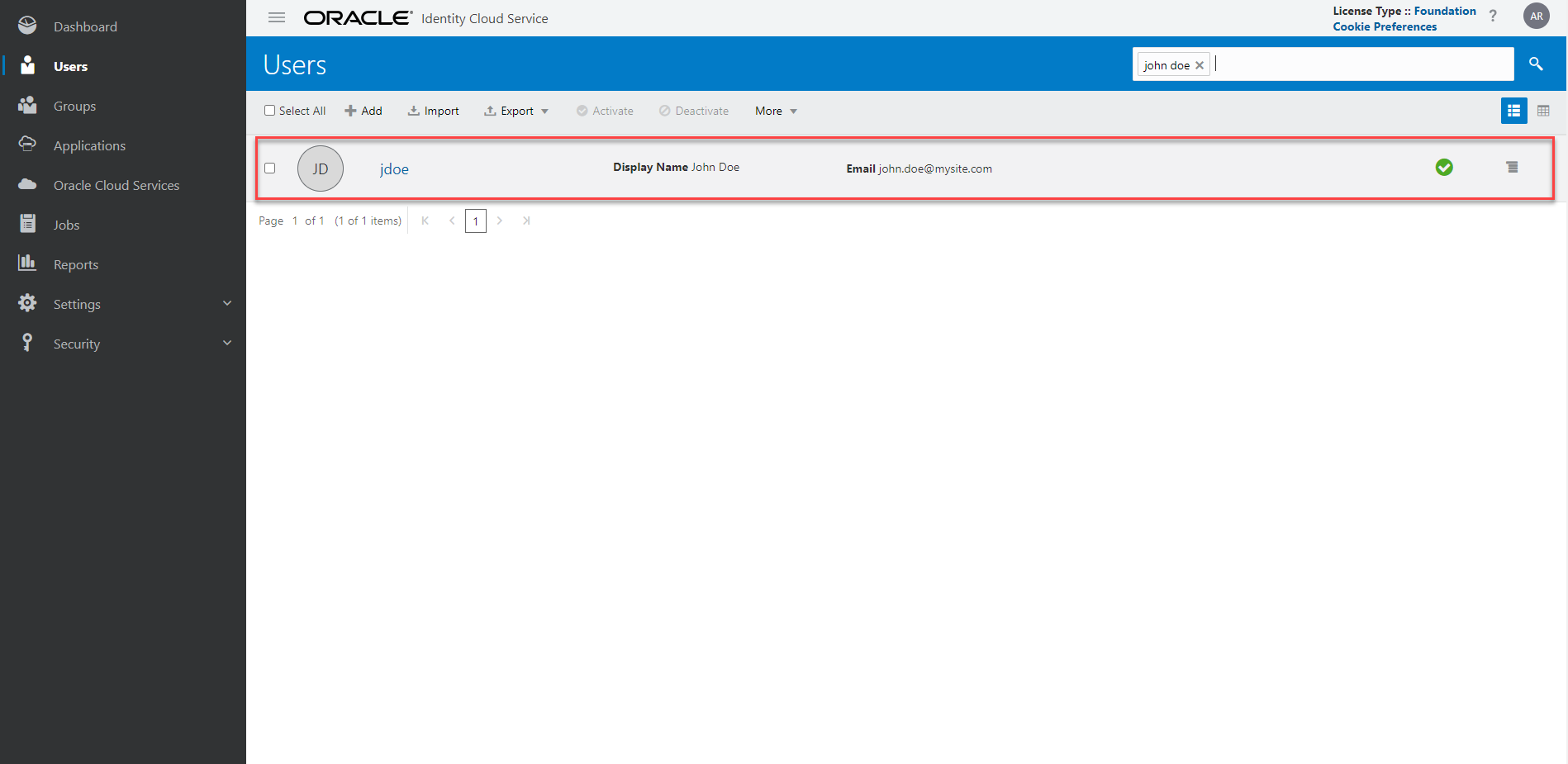
Task: Enable the Select All checkbox
Action: click(269, 110)
